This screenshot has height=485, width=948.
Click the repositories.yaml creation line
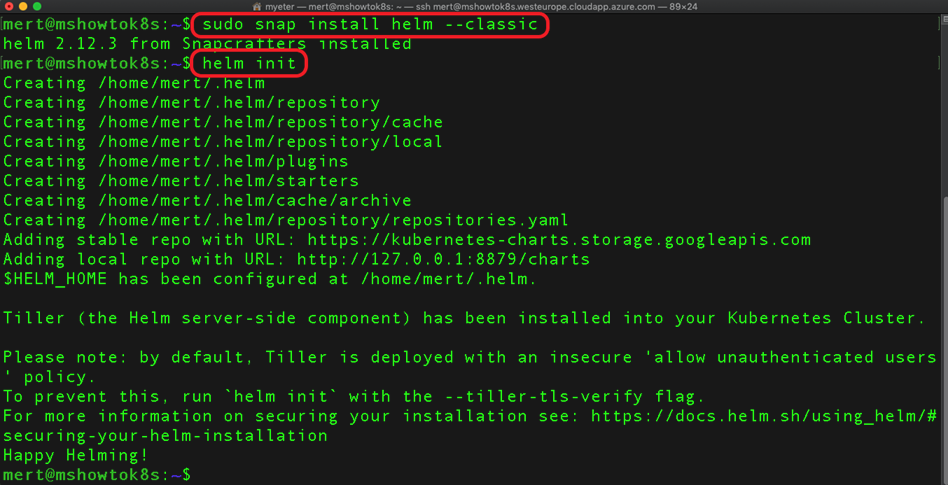click(x=286, y=220)
